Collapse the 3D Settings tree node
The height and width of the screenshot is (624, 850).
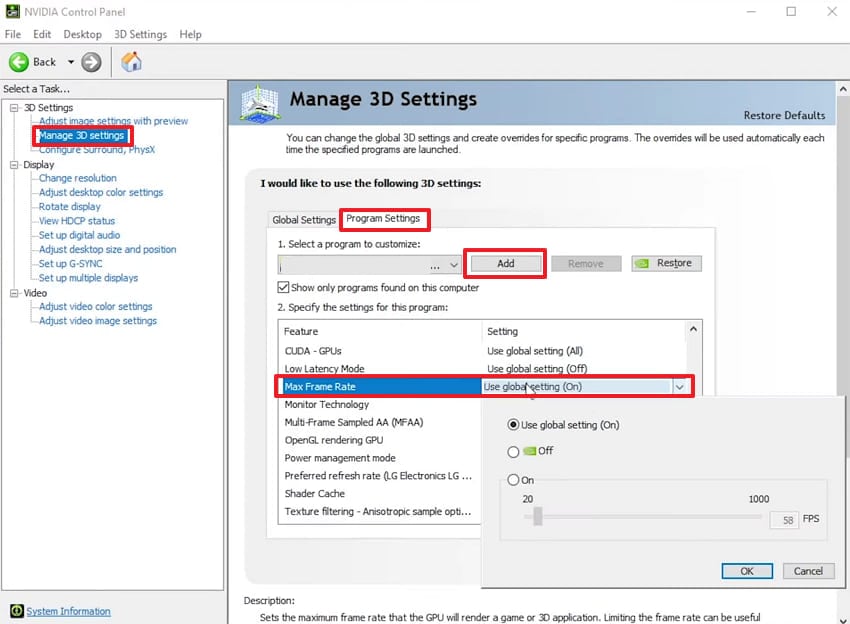(x=14, y=107)
